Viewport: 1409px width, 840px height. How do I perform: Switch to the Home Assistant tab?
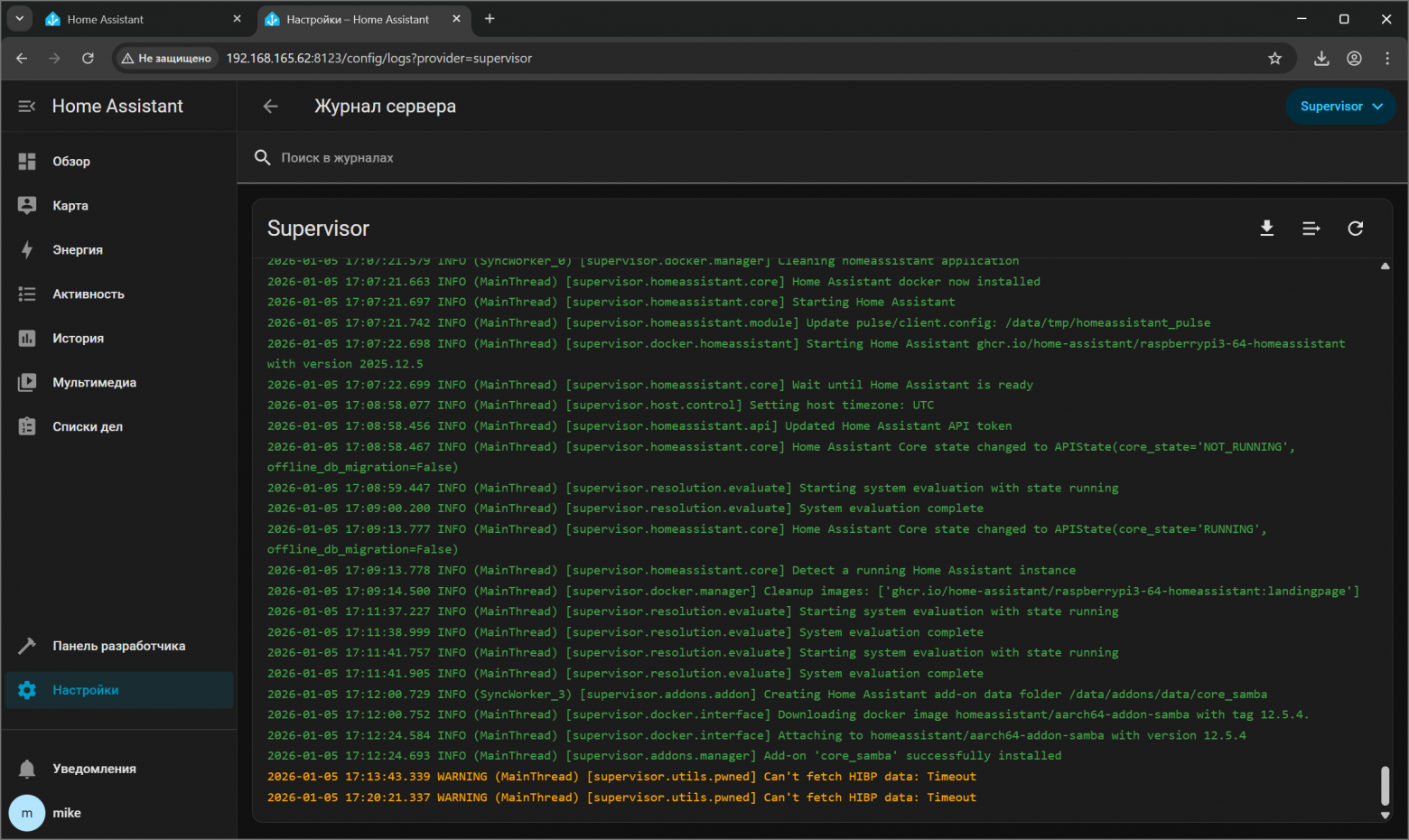135,19
